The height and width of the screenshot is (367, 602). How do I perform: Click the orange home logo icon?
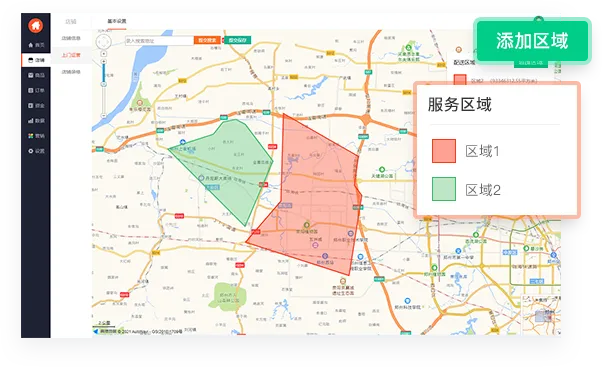tap(35, 26)
